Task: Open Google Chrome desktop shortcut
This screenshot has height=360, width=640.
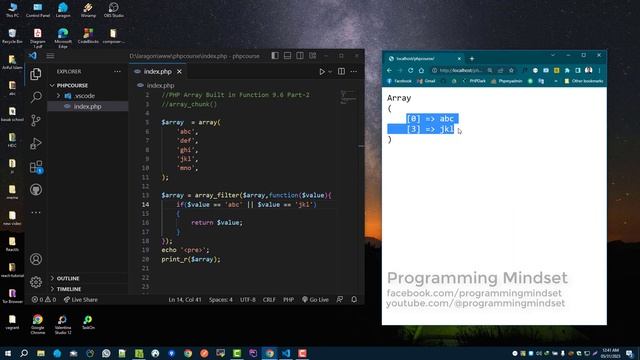Action: coord(38,324)
